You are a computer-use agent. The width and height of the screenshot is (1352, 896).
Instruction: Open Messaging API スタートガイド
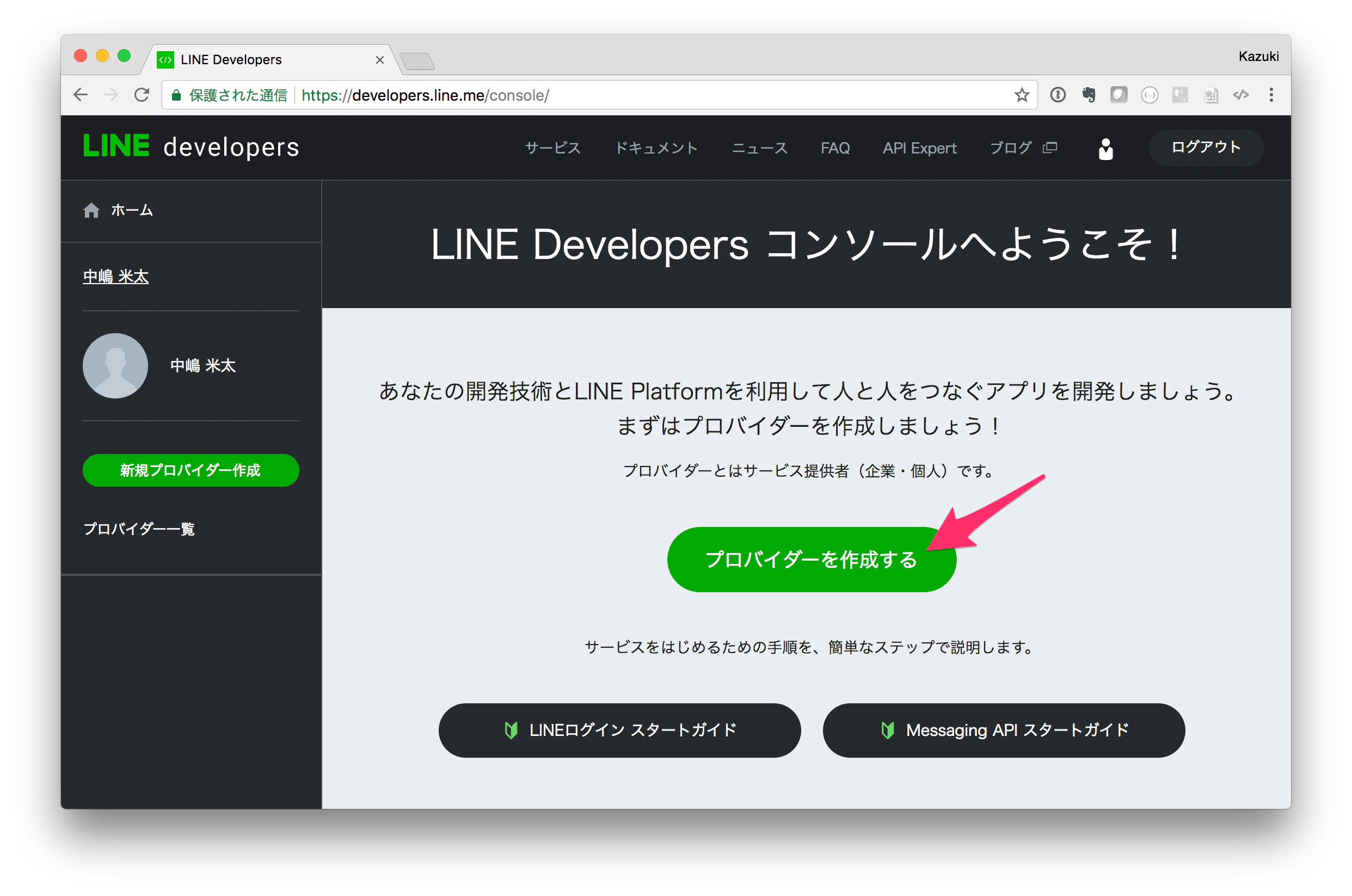click(x=1004, y=731)
